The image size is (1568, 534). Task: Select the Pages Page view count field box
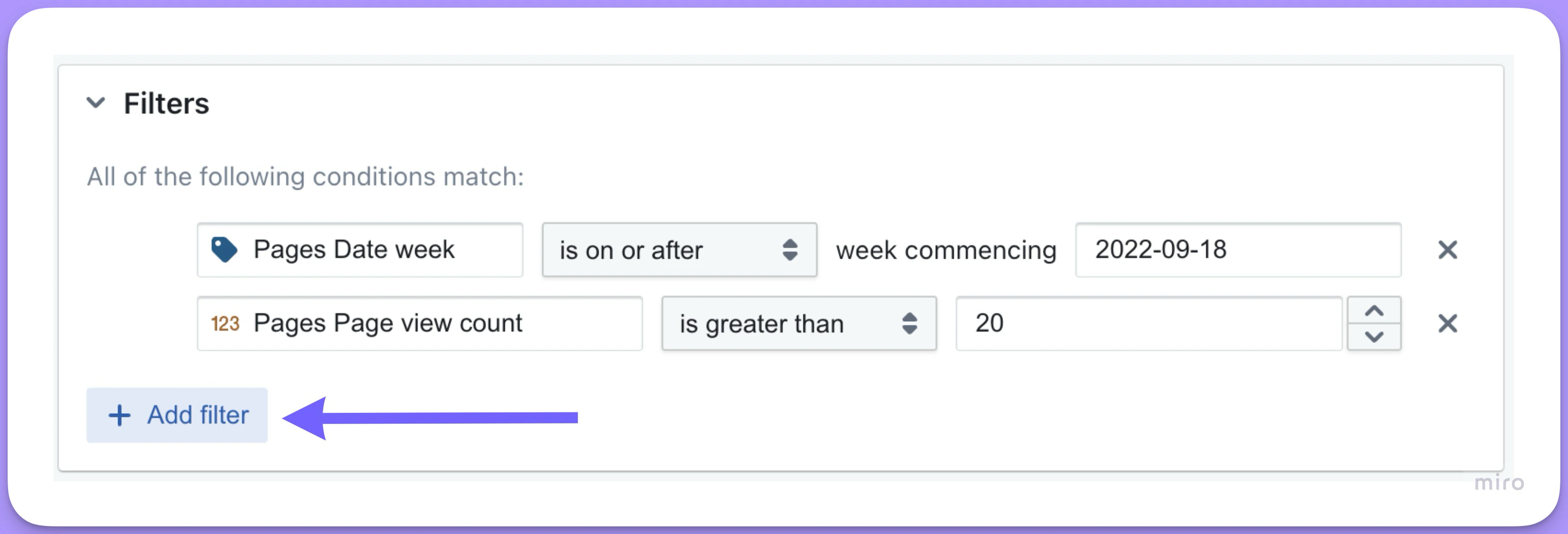pyautogui.click(x=420, y=324)
